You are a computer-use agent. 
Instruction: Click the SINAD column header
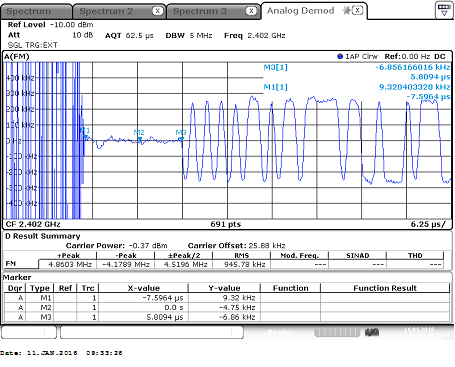357,256
